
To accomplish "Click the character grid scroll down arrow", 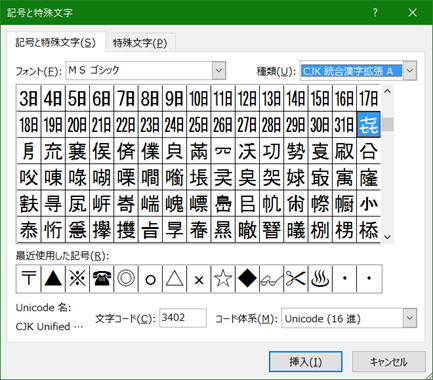I will (x=387, y=237).
